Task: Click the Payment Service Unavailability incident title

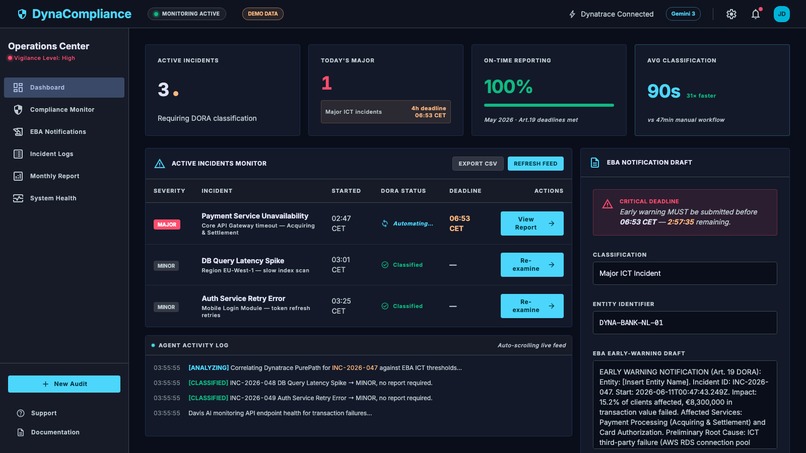Action: coord(255,216)
